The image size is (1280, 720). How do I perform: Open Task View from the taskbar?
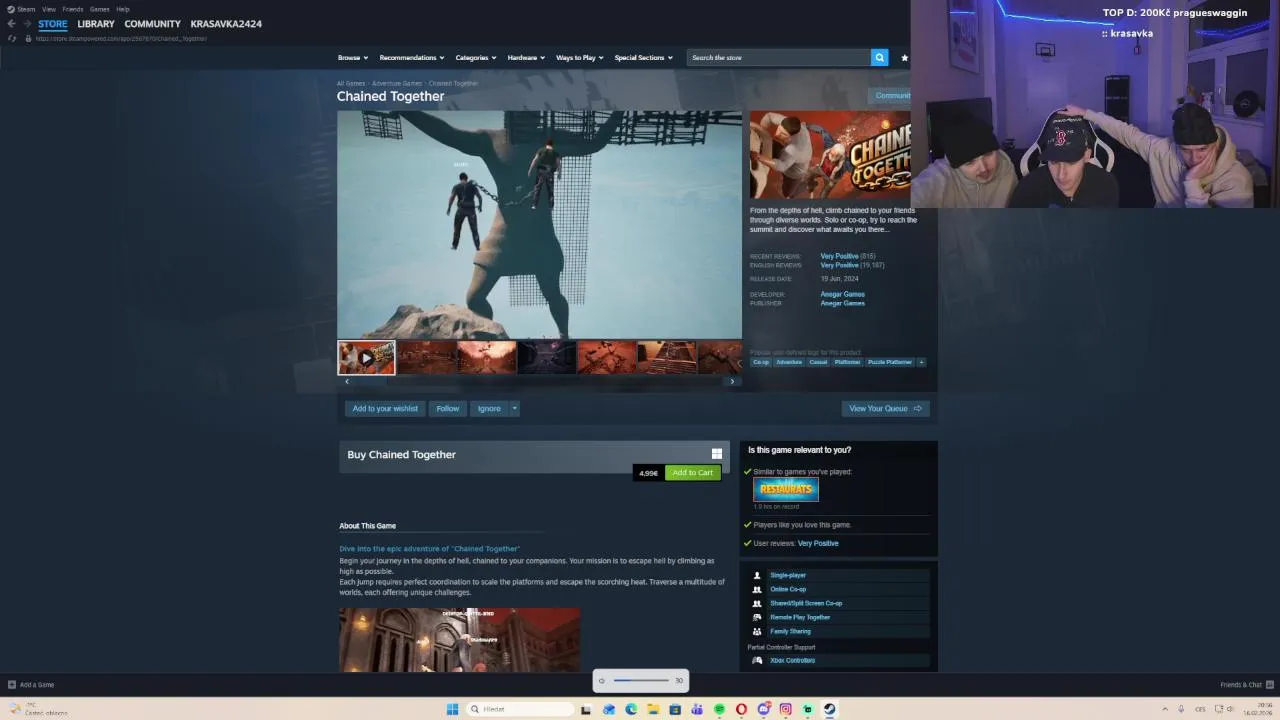pyautogui.click(x=586, y=709)
